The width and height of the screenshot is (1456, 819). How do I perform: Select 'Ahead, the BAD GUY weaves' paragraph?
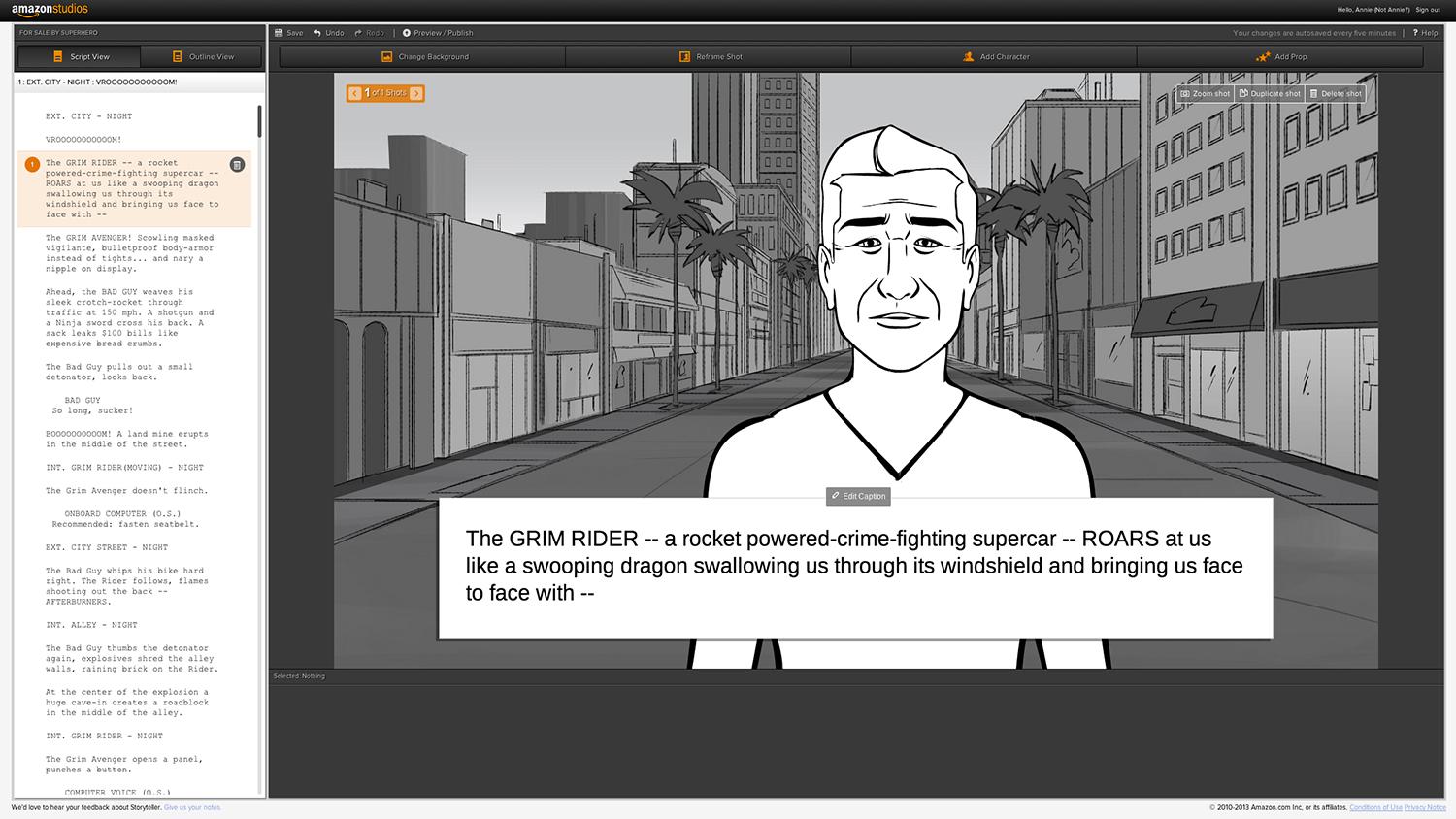tap(129, 317)
